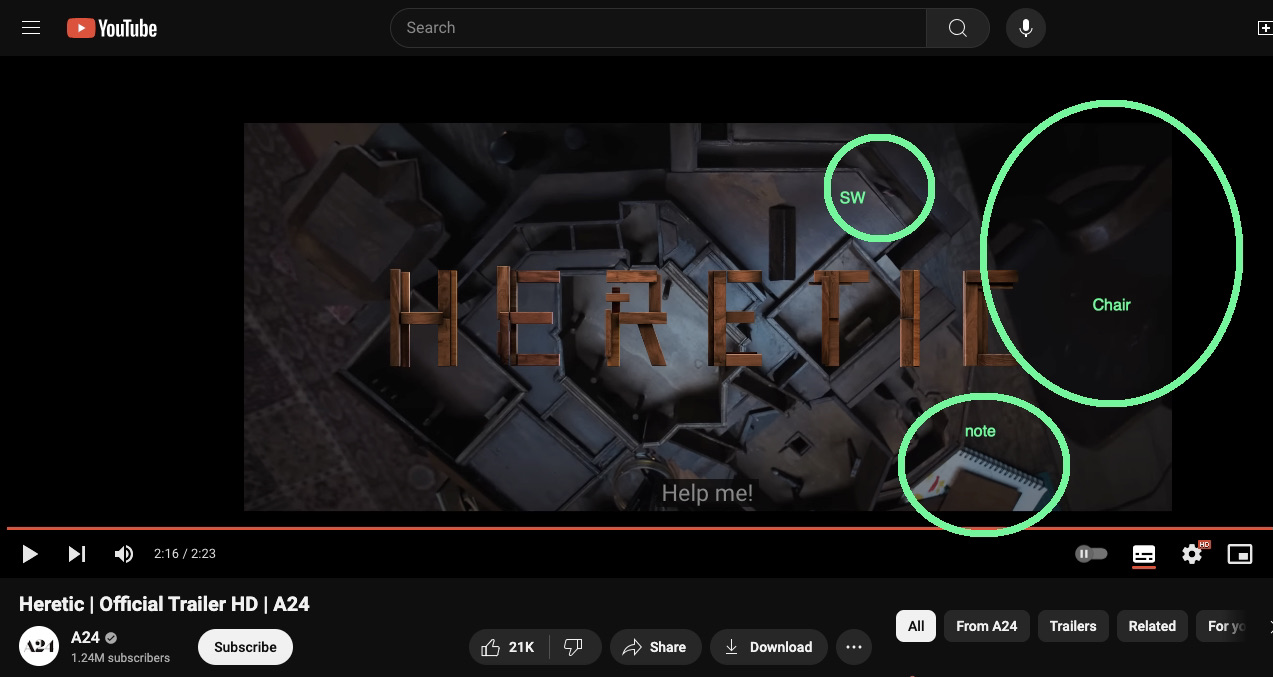The image size is (1273, 677).
Task: Open more actions ellipsis menu
Action: pyautogui.click(x=854, y=647)
